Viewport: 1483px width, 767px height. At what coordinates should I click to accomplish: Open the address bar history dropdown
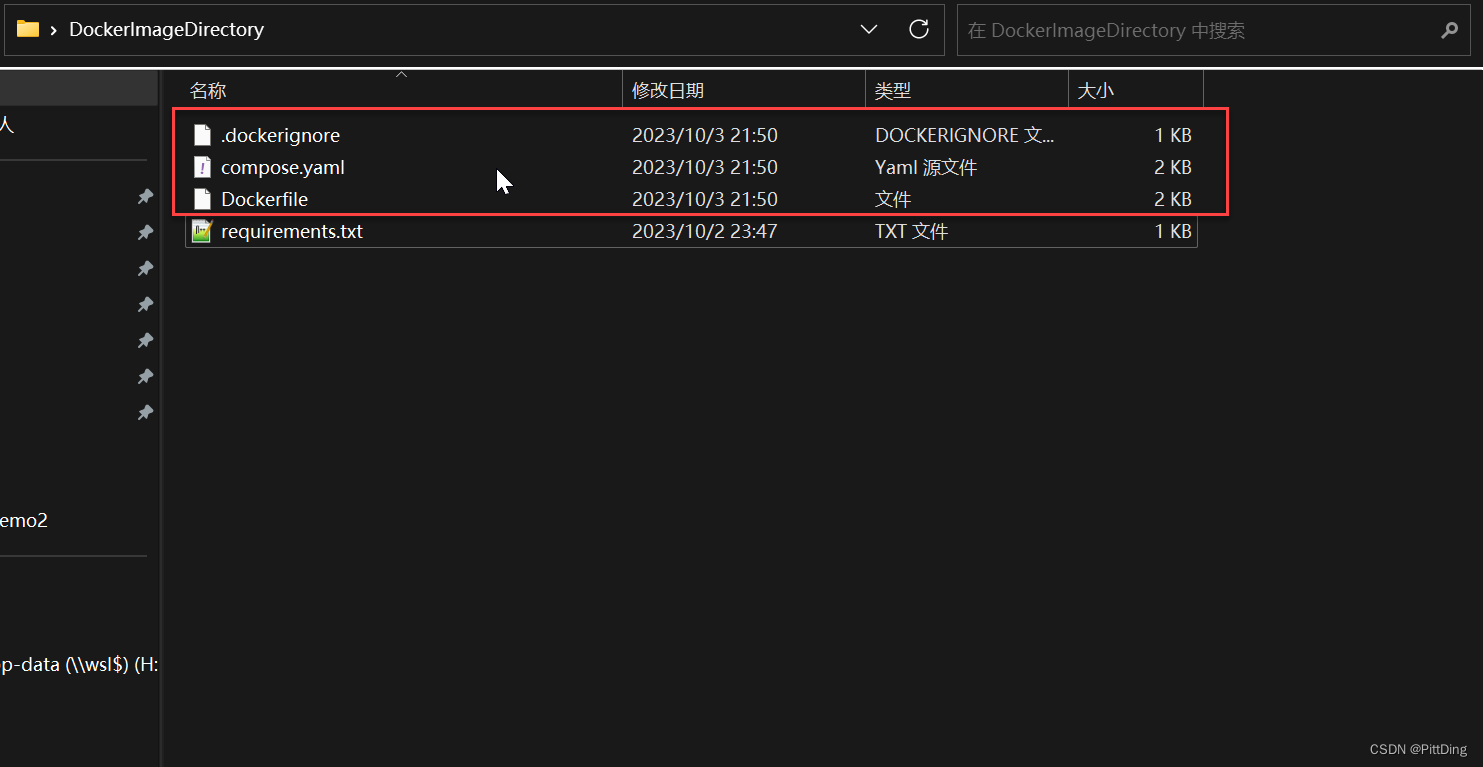click(869, 29)
